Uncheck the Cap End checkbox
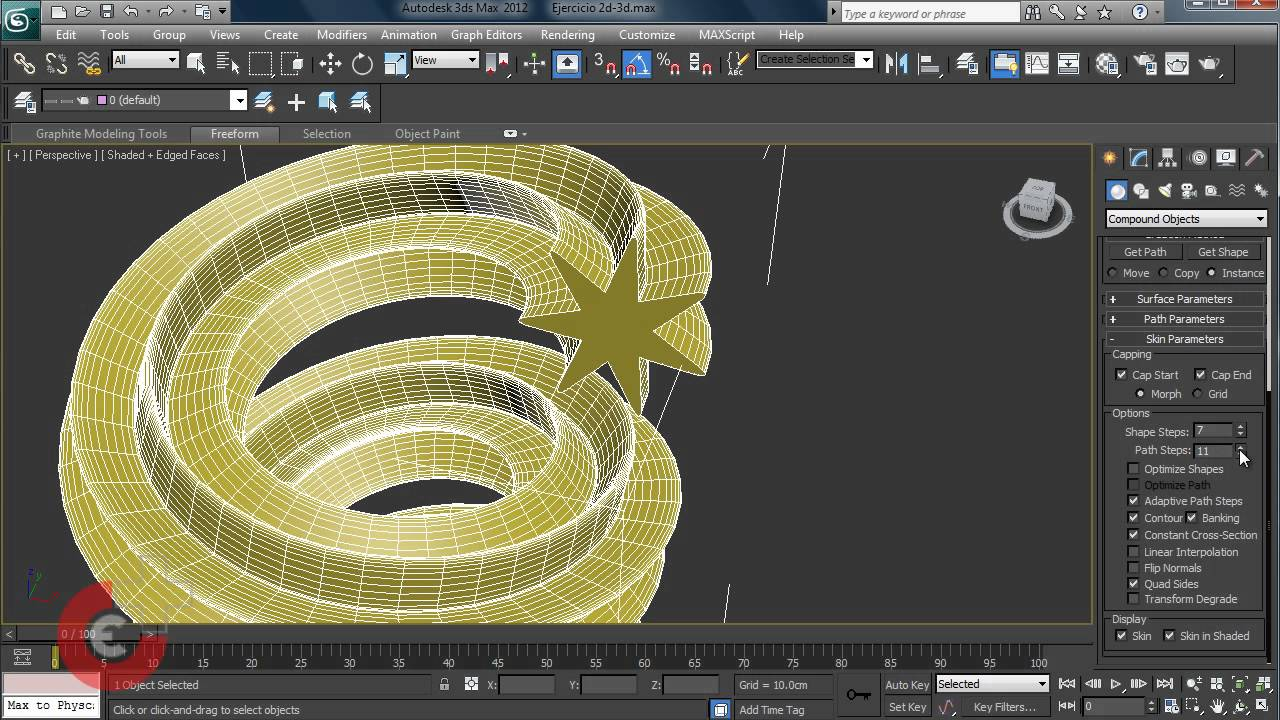 click(x=1201, y=375)
